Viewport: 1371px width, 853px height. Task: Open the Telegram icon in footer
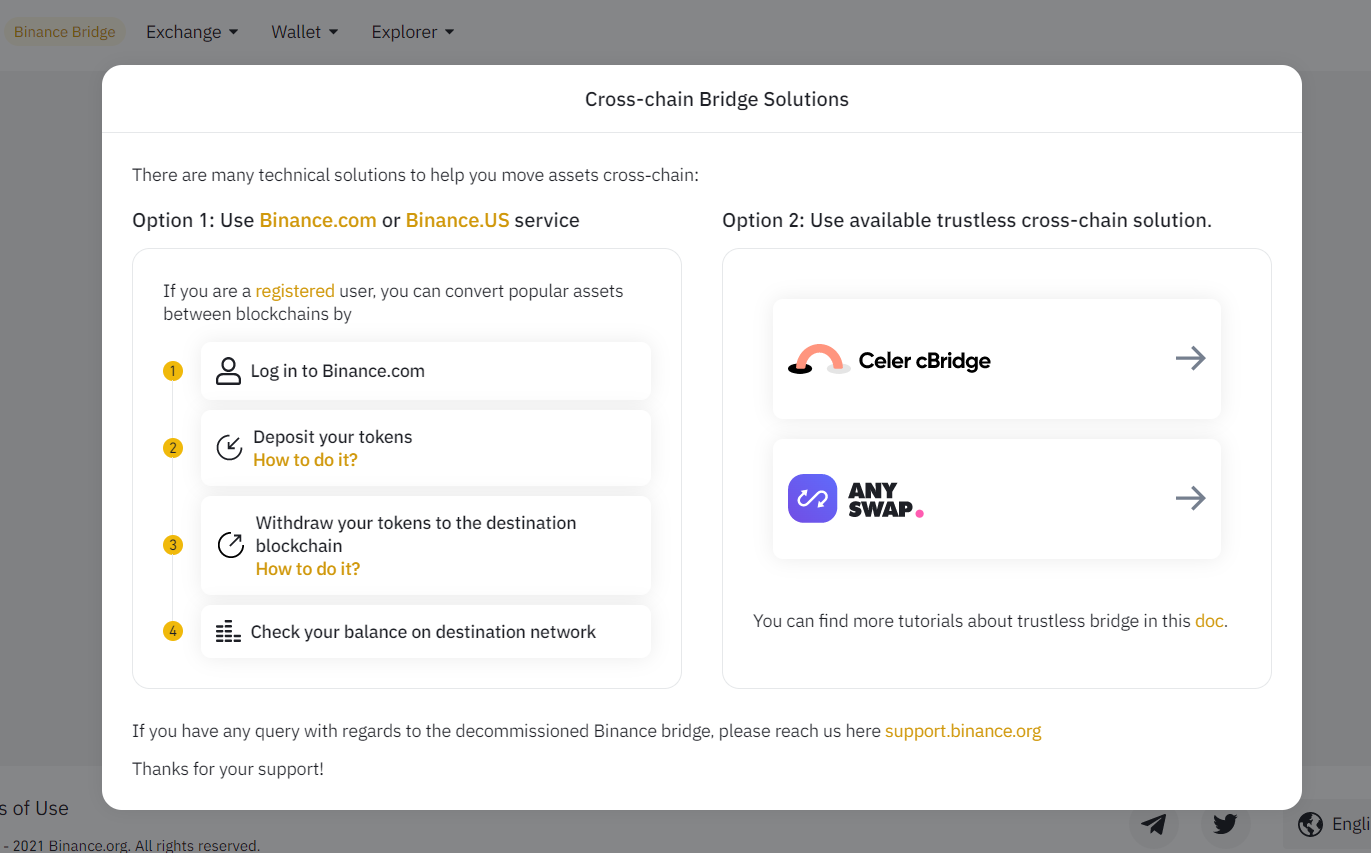click(1154, 824)
